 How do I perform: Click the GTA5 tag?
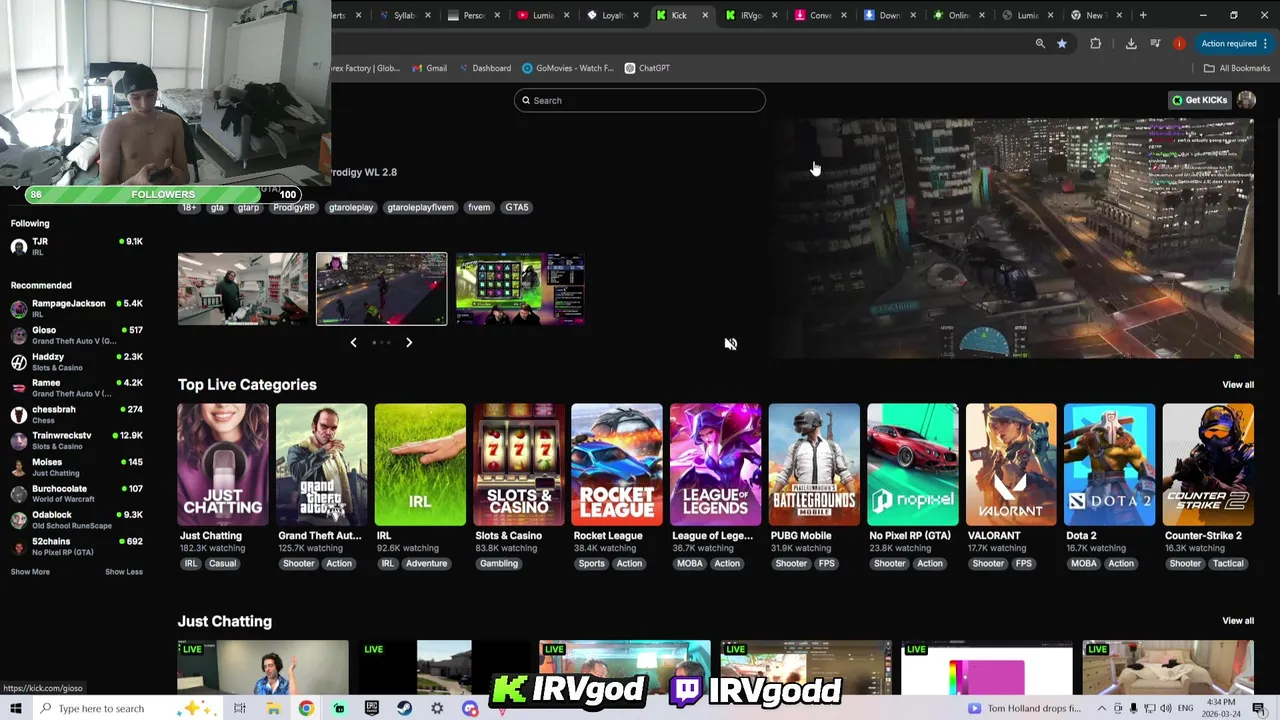click(517, 207)
